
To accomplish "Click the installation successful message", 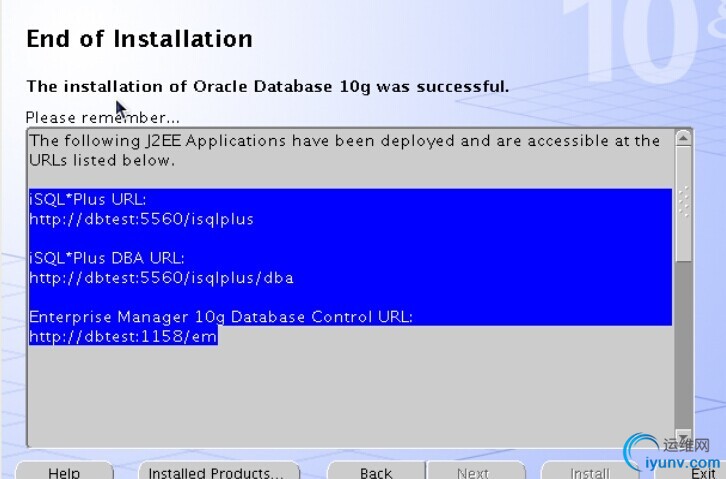I will click(x=268, y=87).
